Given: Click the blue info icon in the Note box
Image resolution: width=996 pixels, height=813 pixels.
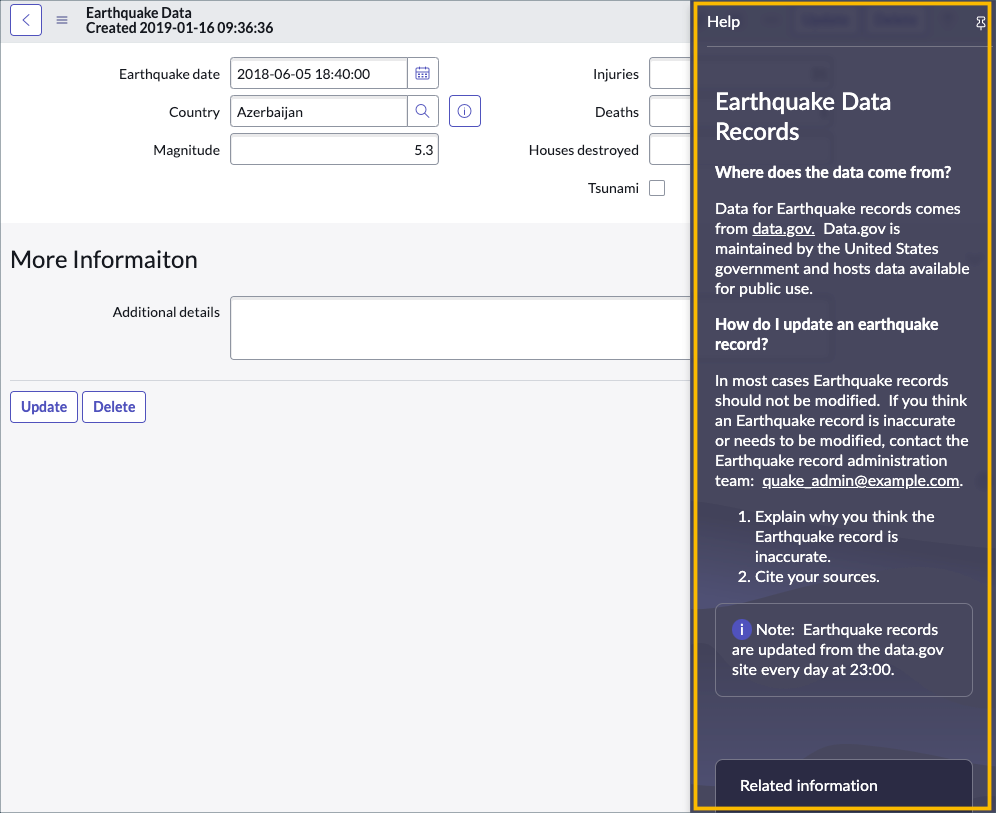Looking at the screenshot, I should 741,629.
